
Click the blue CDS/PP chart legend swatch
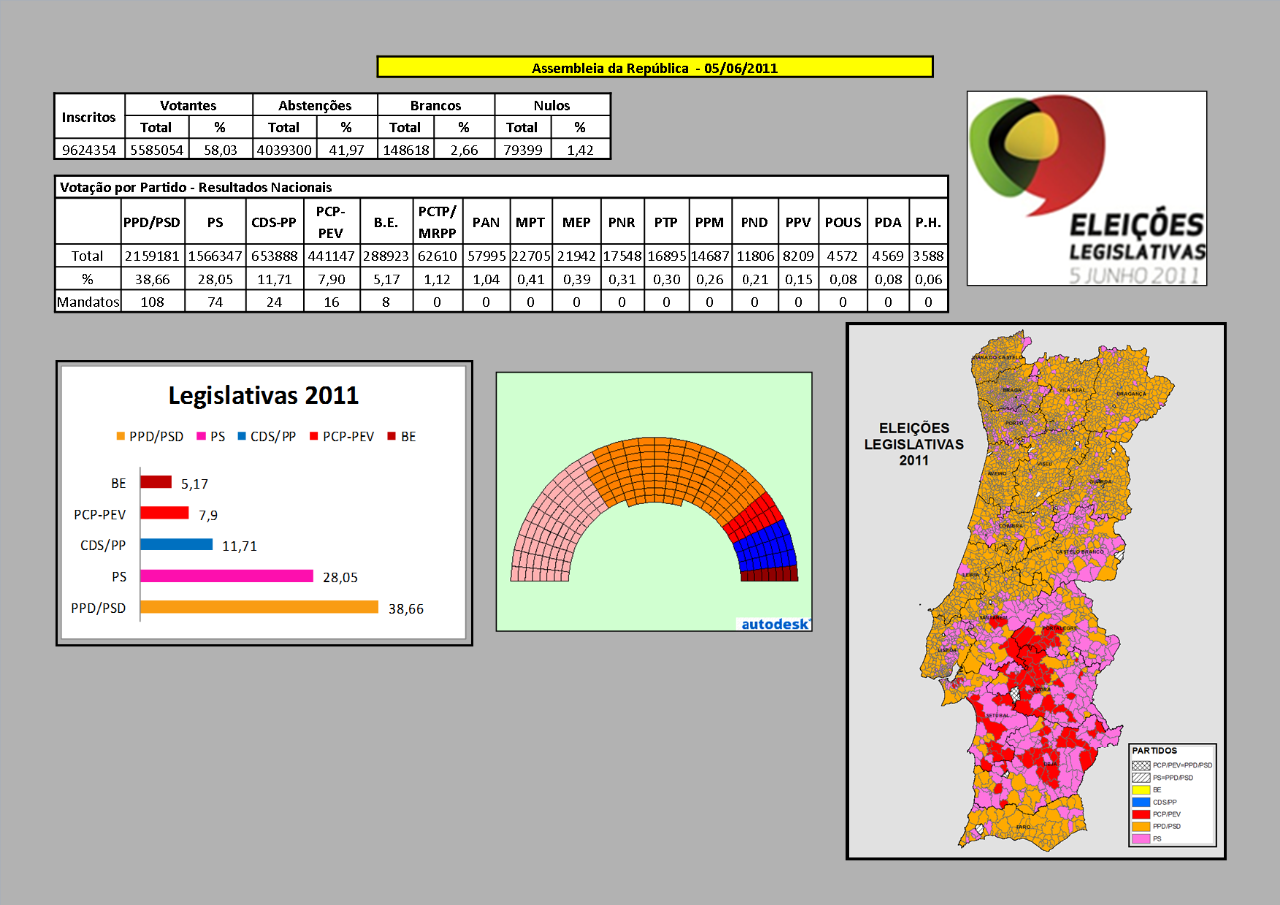pyautogui.click(x=242, y=437)
